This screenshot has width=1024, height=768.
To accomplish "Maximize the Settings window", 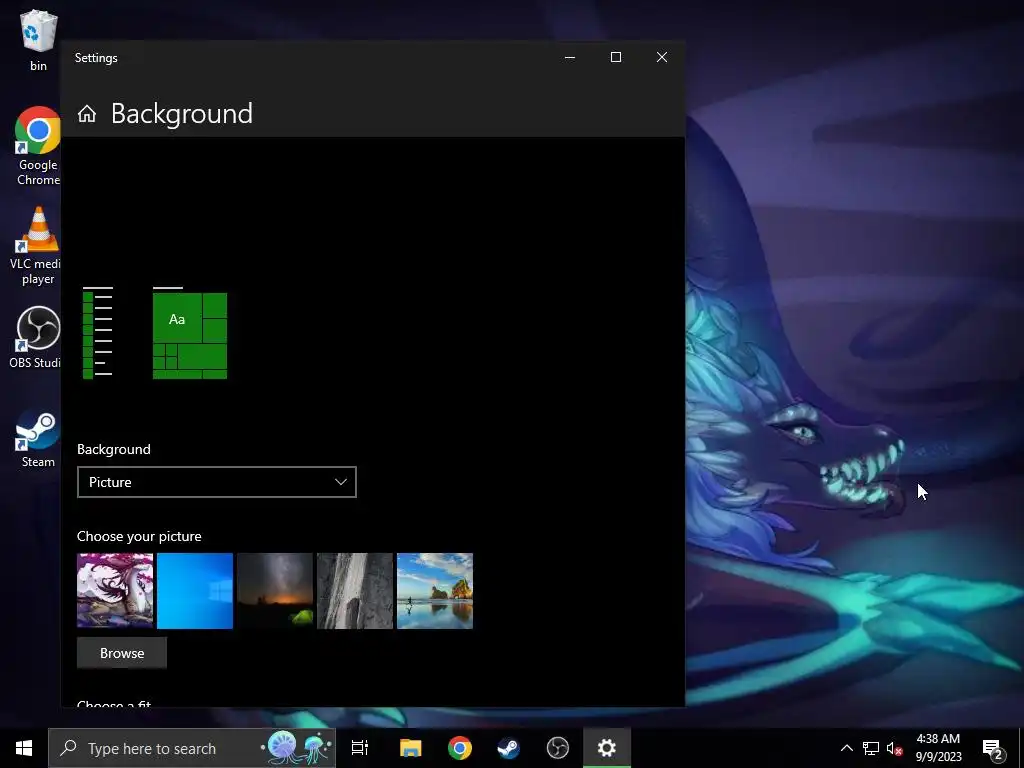I will (x=616, y=57).
